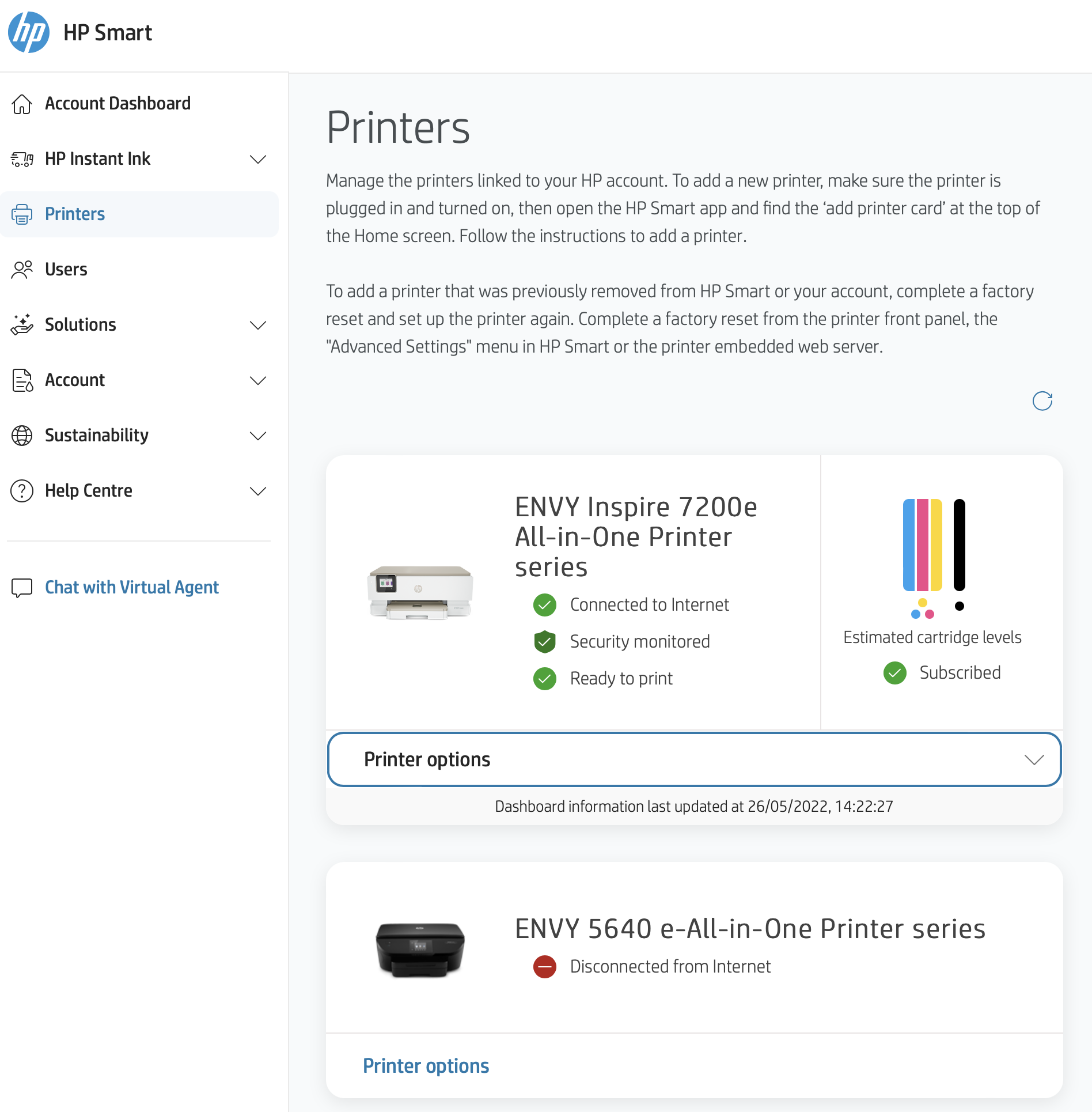Image resolution: width=1092 pixels, height=1112 pixels.
Task: Click the ENVY Inspire 7200e printer title
Action: pos(636,537)
